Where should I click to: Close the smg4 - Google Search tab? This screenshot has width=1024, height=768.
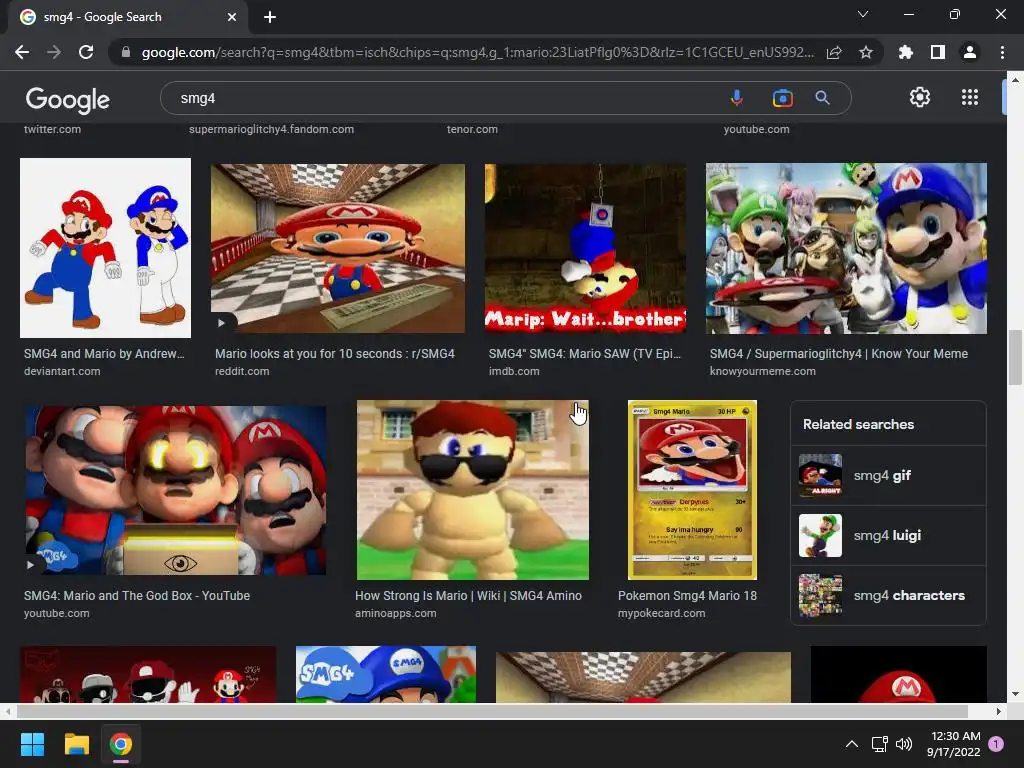pos(231,17)
